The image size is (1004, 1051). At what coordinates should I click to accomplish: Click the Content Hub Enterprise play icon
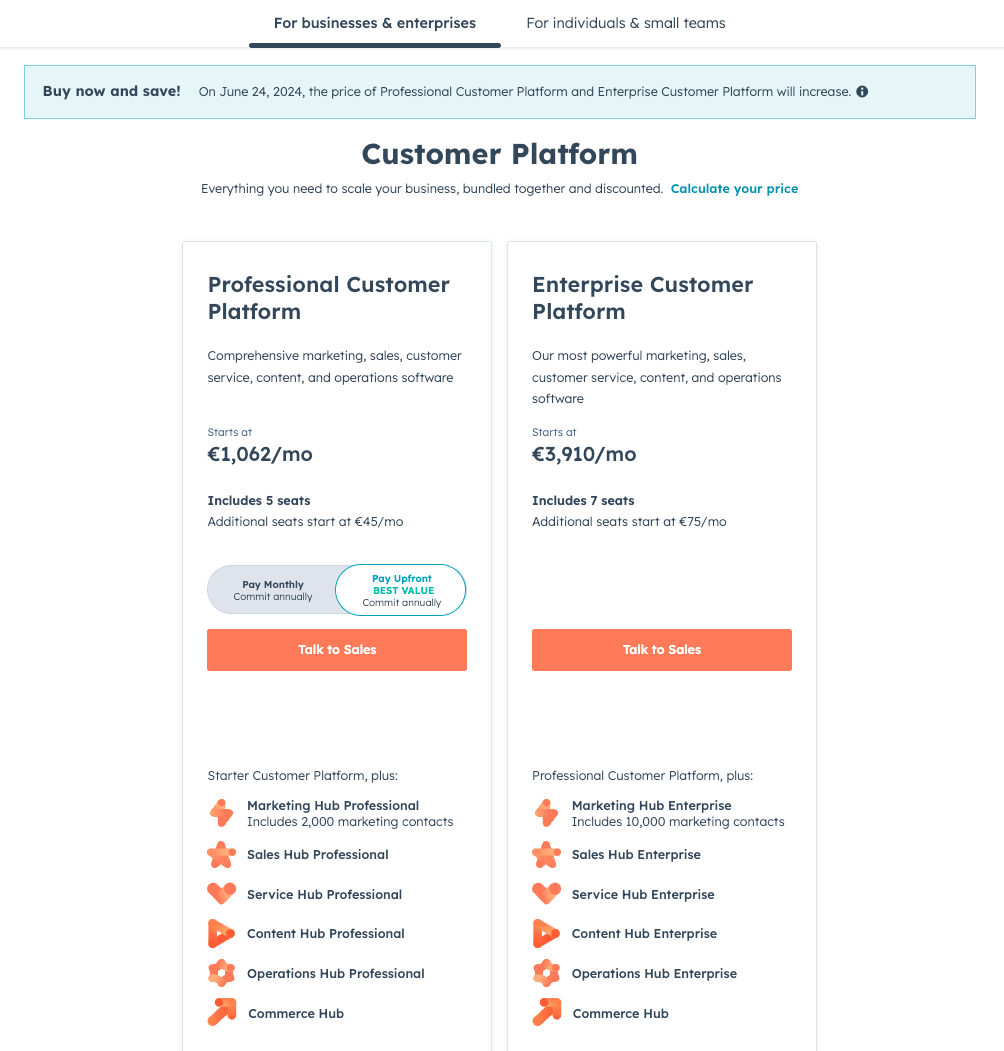click(546, 933)
